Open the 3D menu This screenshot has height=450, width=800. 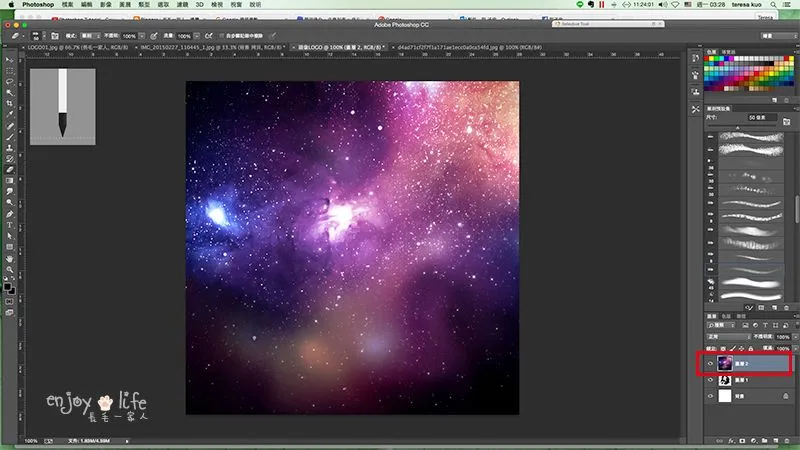coord(199,5)
